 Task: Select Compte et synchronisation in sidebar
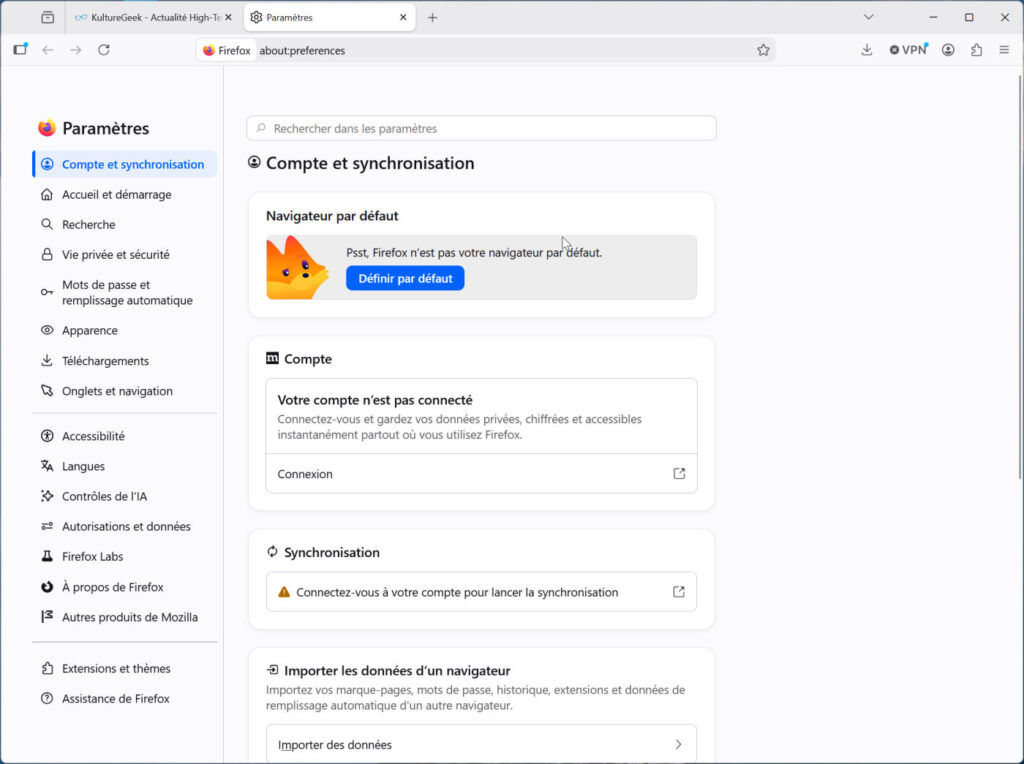tap(125, 165)
